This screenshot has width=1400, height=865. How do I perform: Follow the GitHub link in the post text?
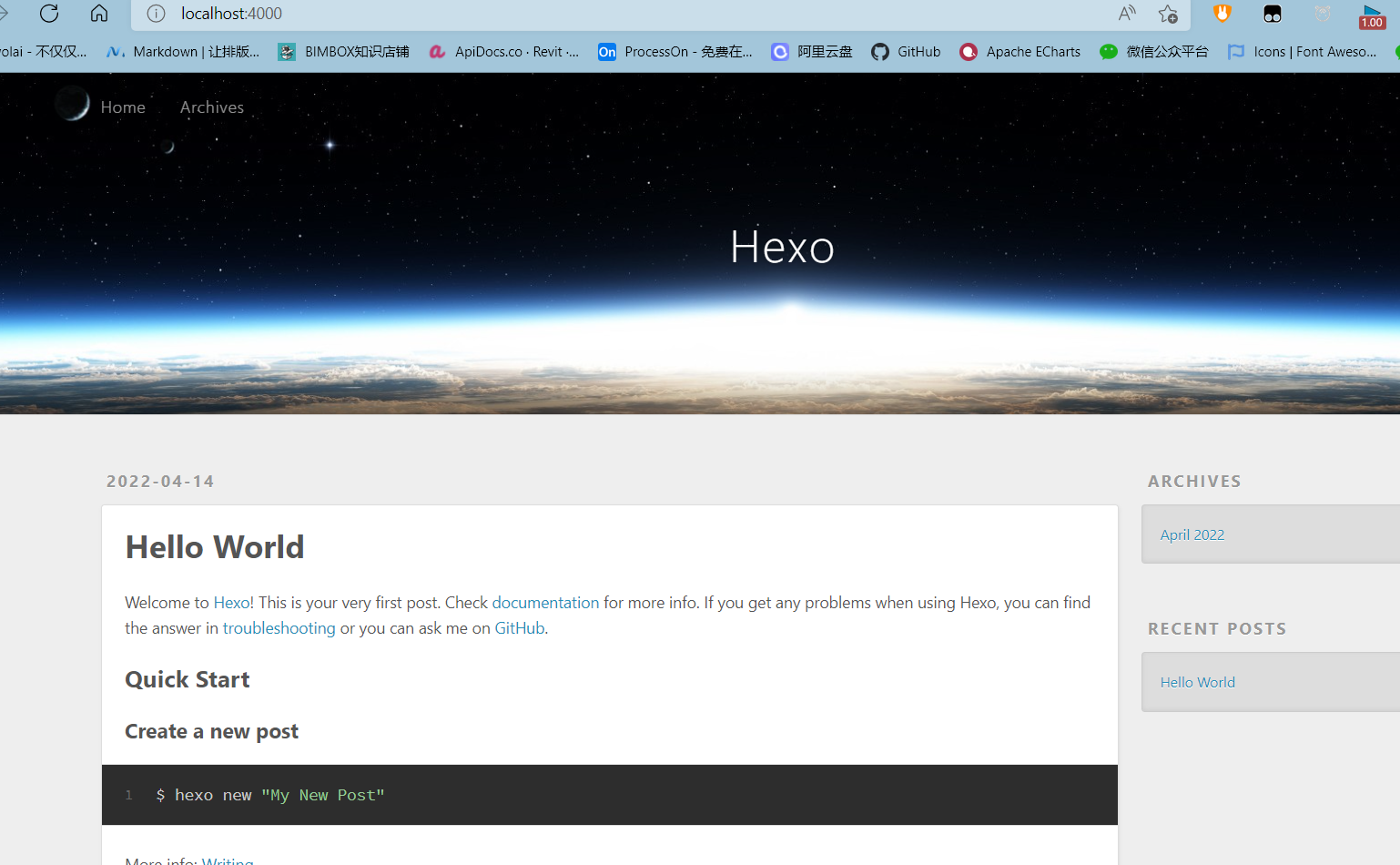click(519, 628)
